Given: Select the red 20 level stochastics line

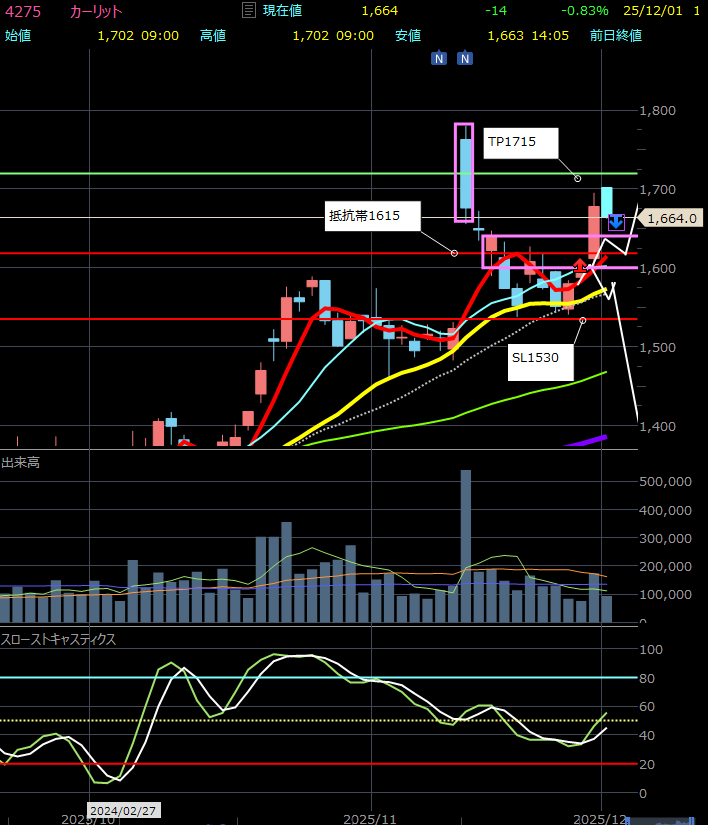Looking at the screenshot, I should (x=300, y=764).
